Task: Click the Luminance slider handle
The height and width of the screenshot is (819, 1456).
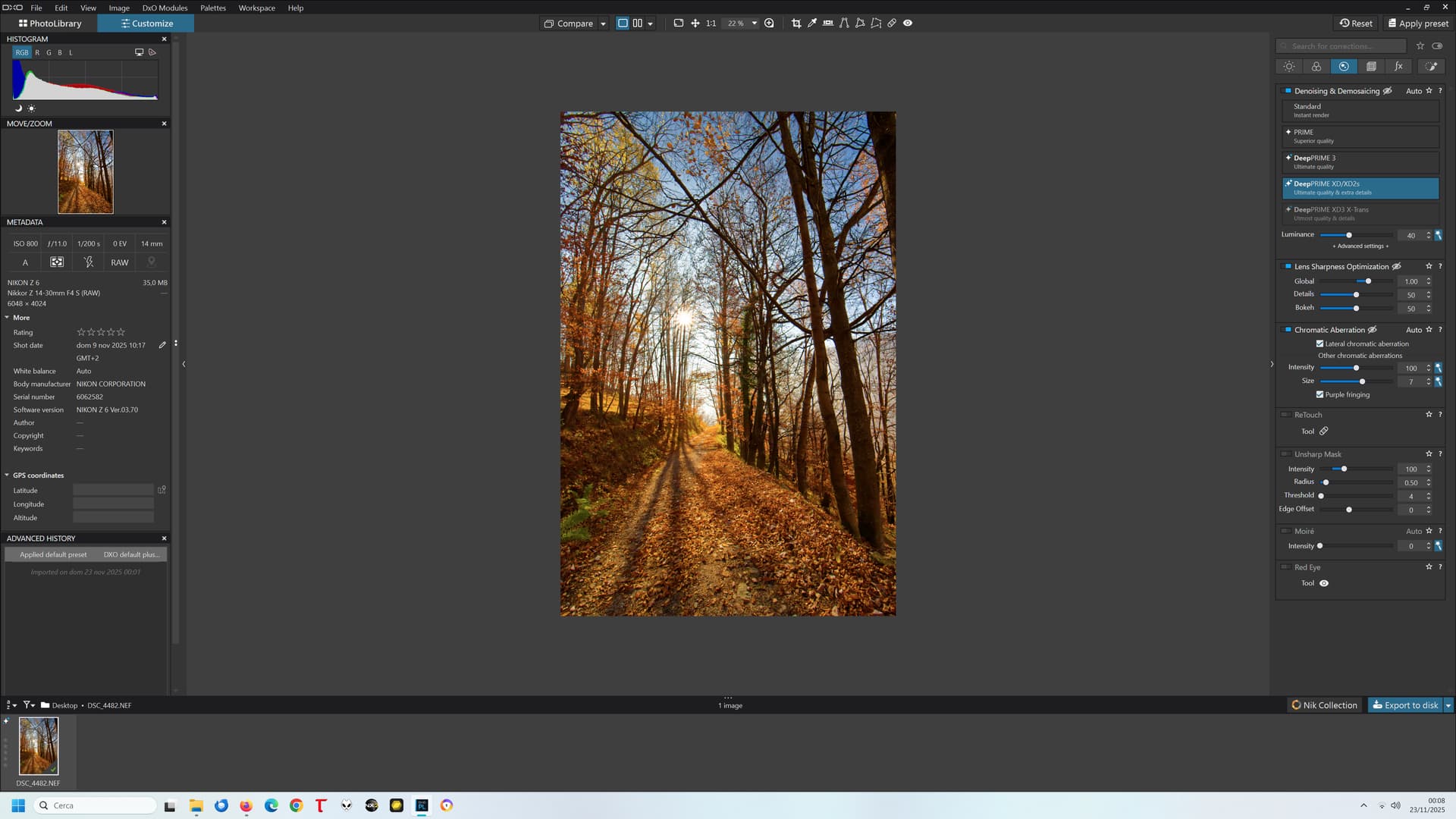Action: coord(1349,235)
